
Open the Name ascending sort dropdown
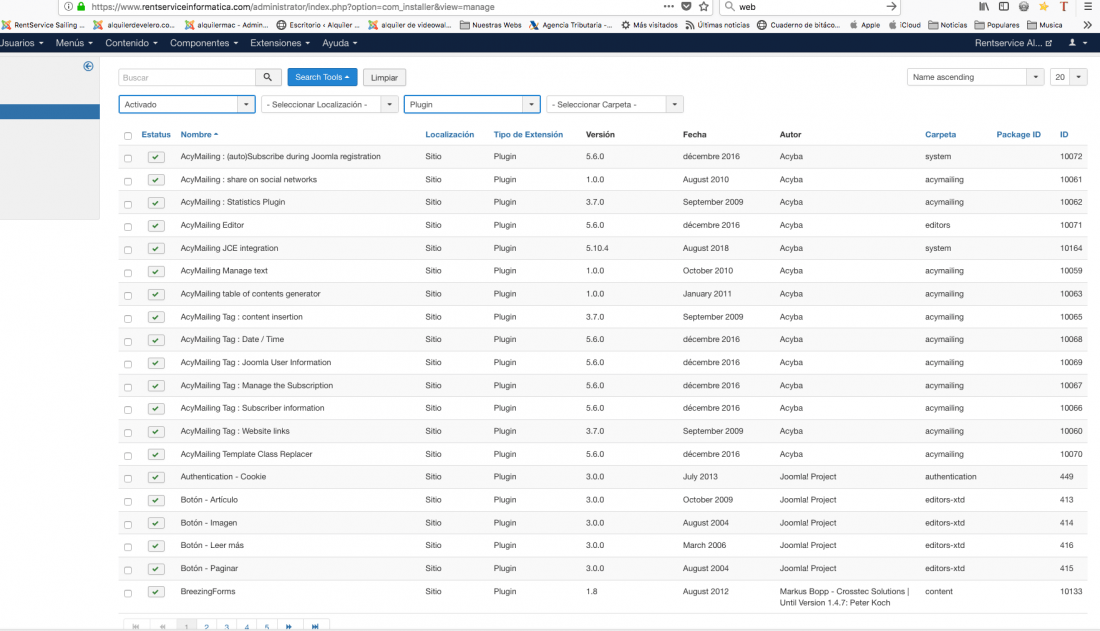[x=975, y=77]
